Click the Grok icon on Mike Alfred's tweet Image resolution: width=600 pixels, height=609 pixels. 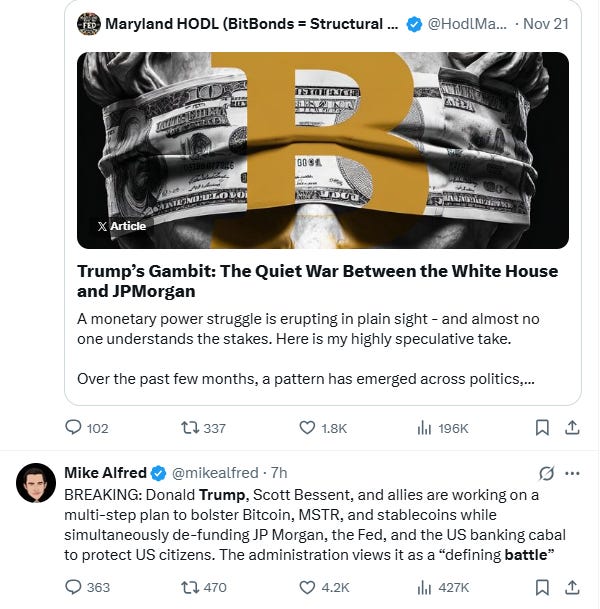(x=546, y=473)
